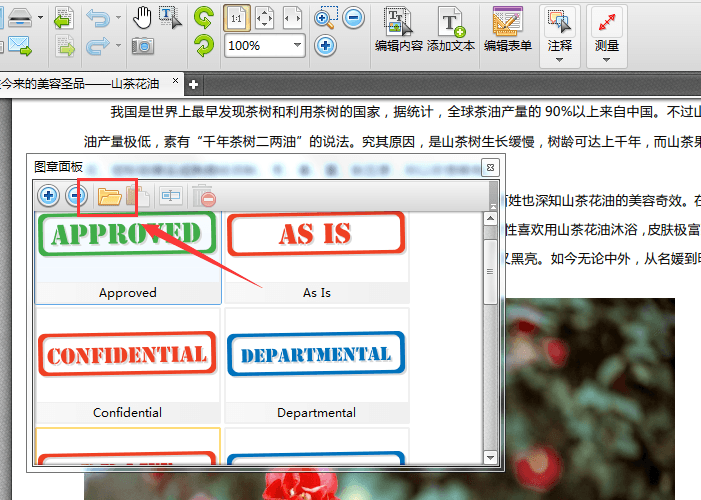Select the text selection tool
This screenshot has height=500, width=701.
(170, 18)
